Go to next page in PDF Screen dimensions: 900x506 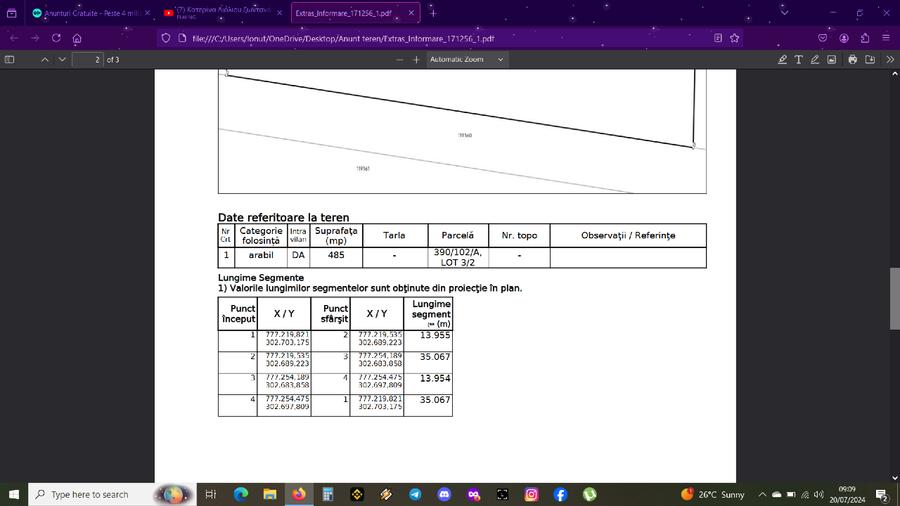pyautogui.click(x=64, y=59)
